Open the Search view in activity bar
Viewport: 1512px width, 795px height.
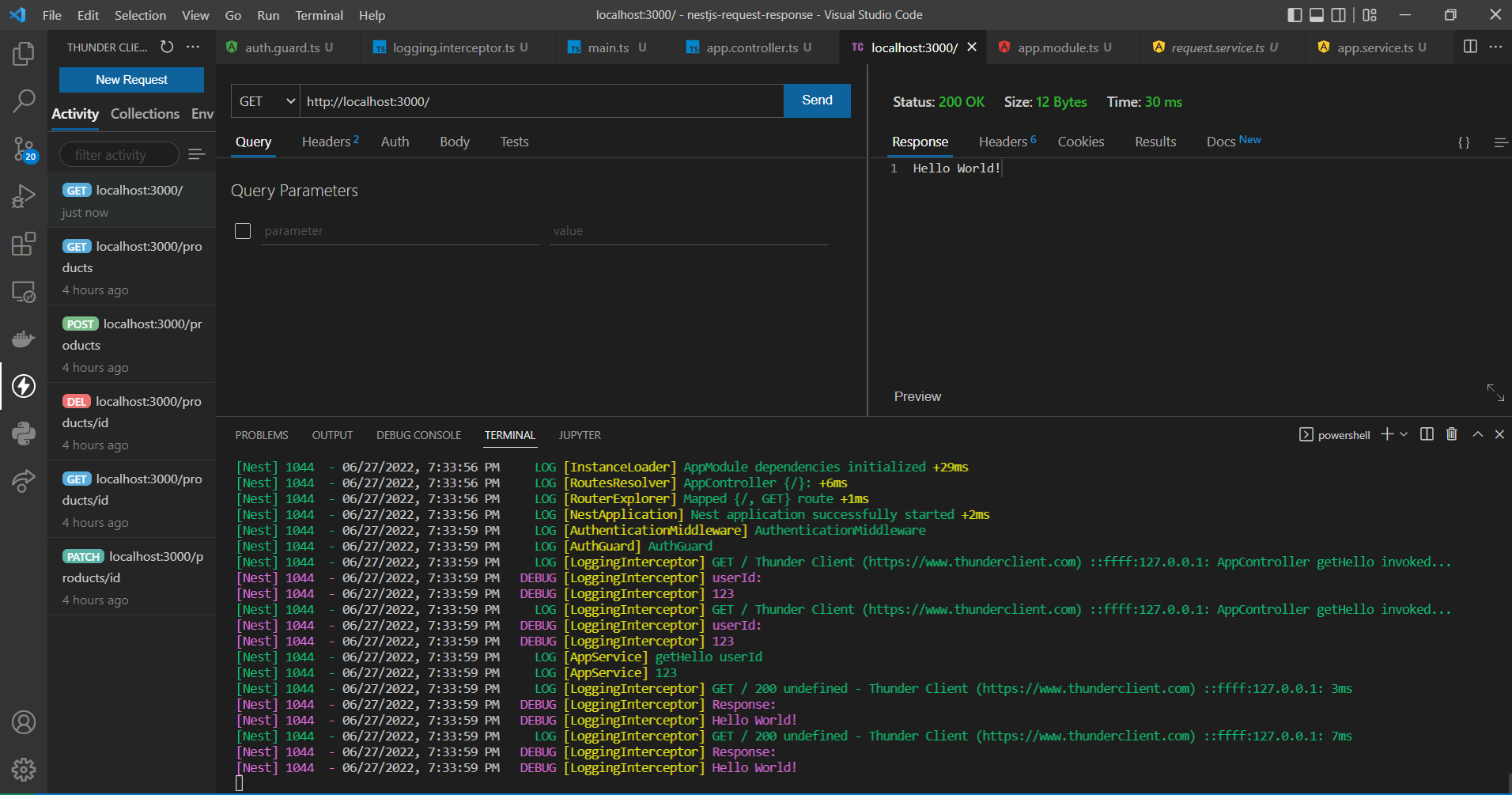coord(24,100)
